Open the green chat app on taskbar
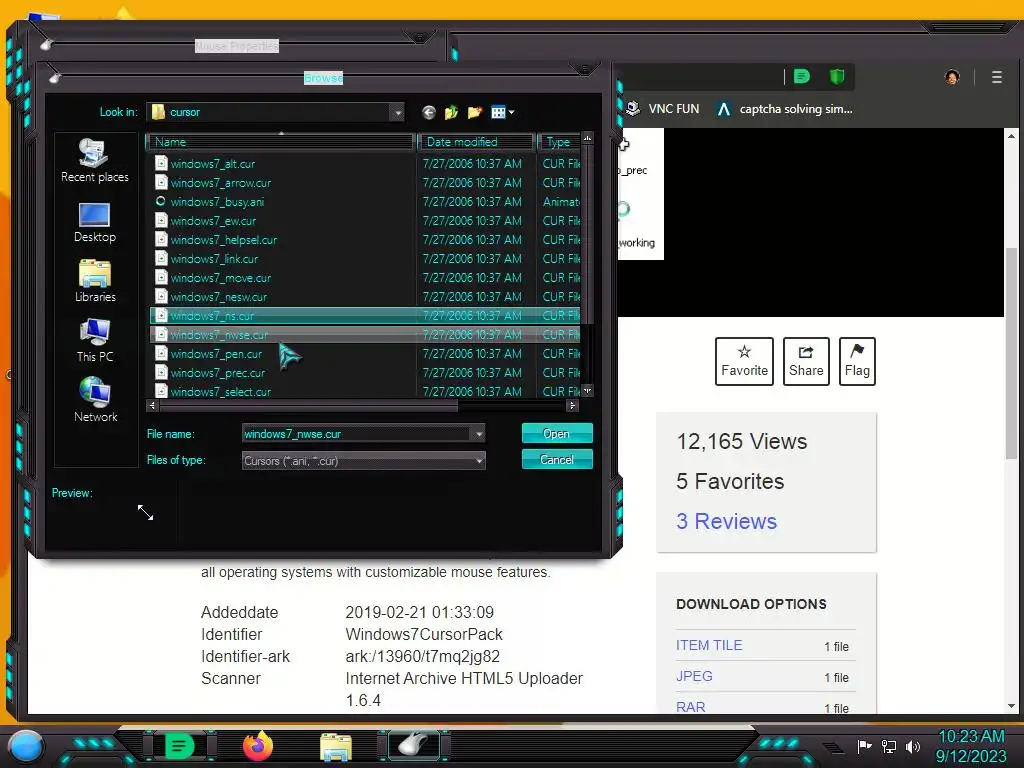Viewport: 1024px width, 768px height. point(180,746)
